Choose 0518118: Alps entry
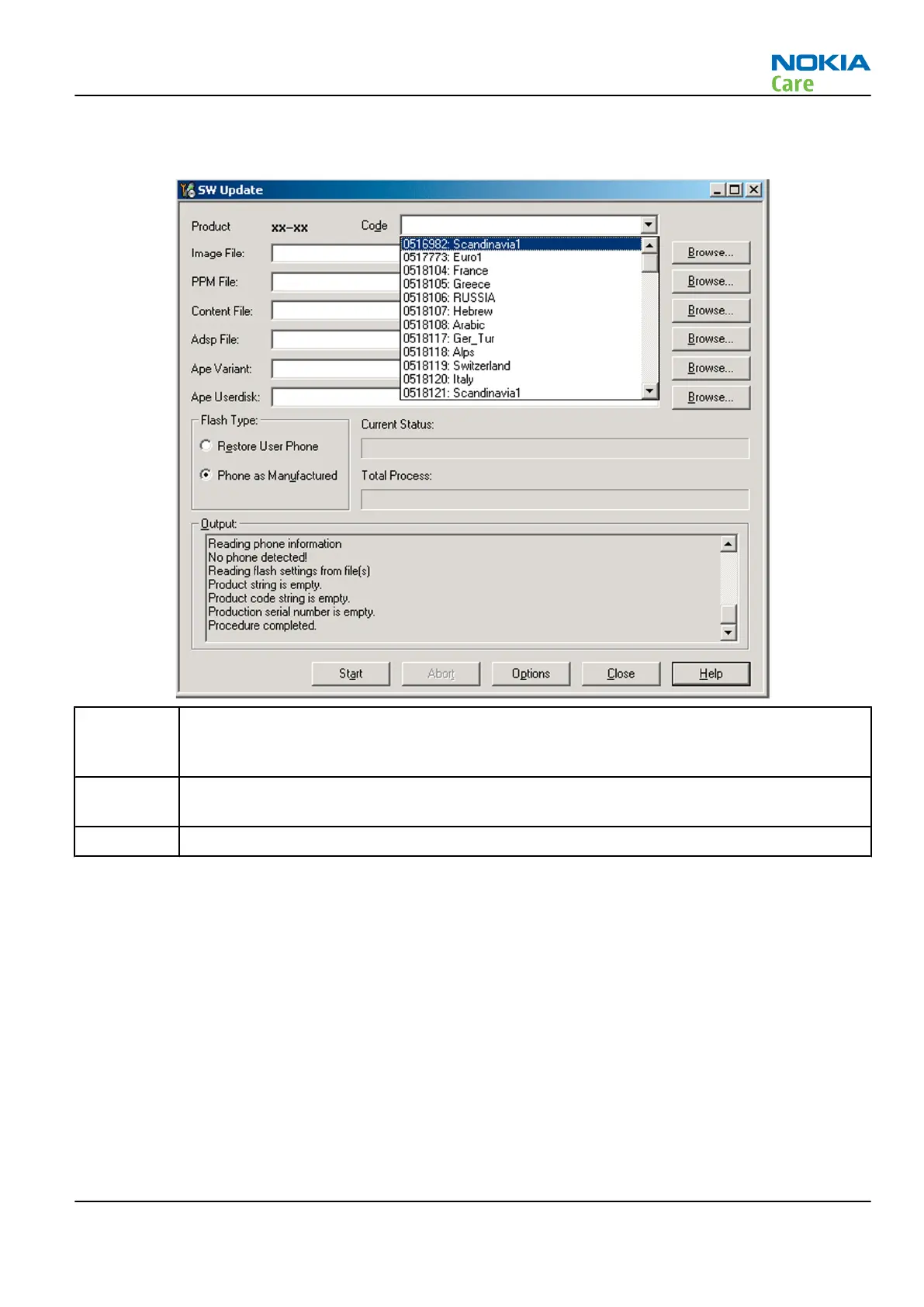 click(521, 352)
